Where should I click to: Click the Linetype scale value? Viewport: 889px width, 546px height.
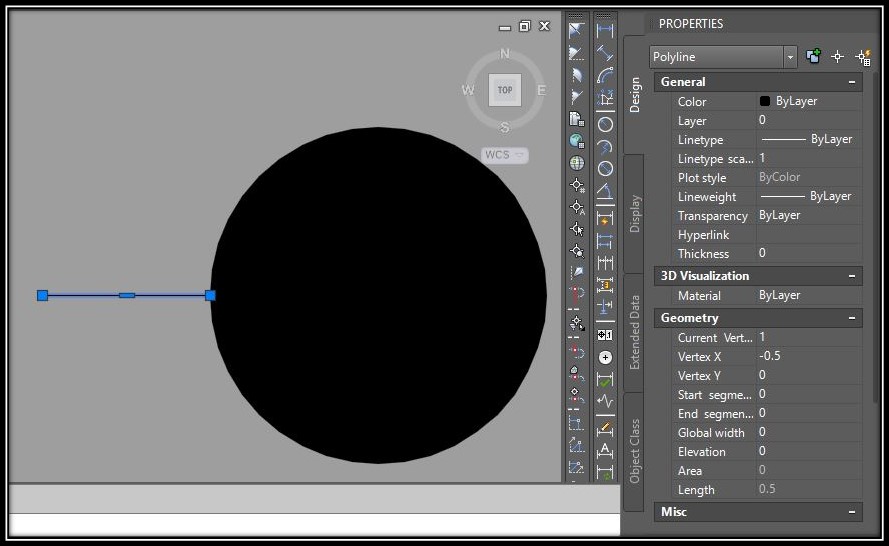click(809, 158)
